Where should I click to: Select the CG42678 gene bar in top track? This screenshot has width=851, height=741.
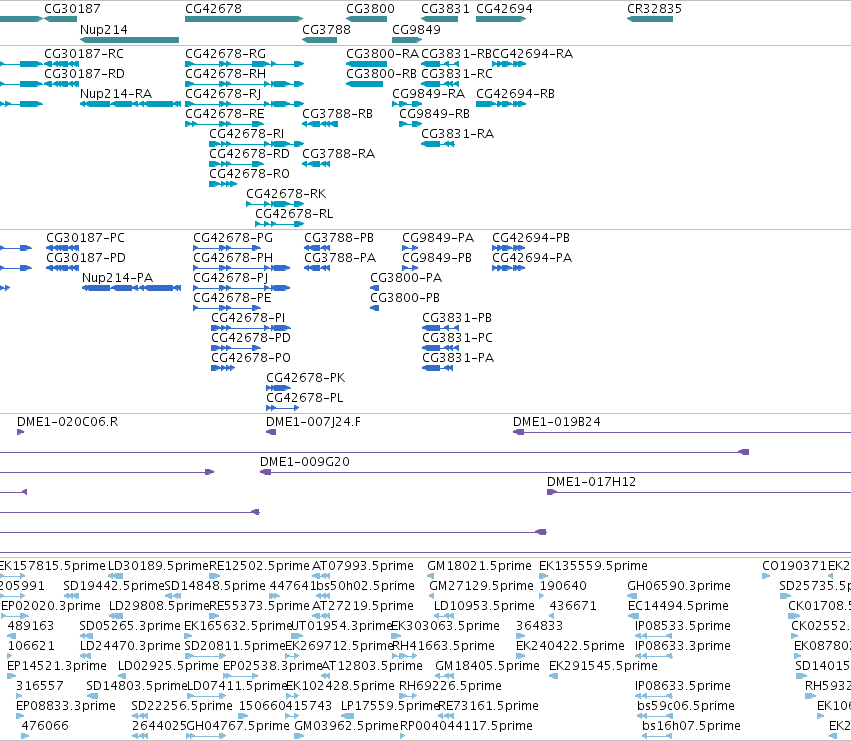click(x=244, y=19)
